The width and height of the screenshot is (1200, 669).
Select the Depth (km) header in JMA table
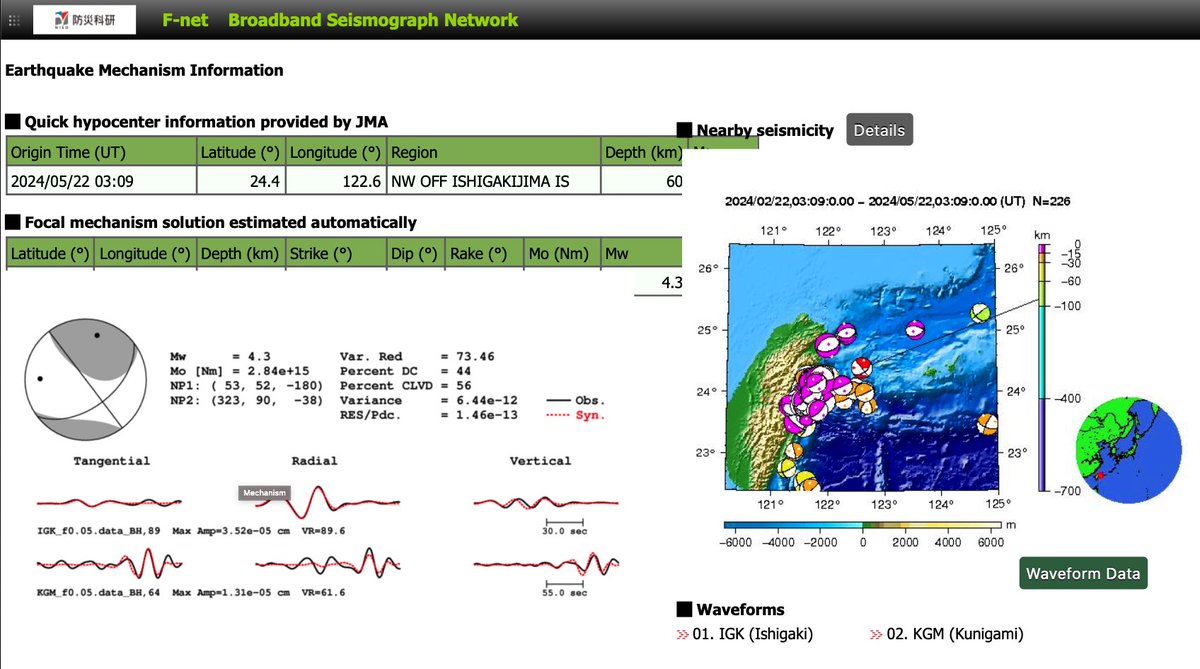tap(643, 152)
